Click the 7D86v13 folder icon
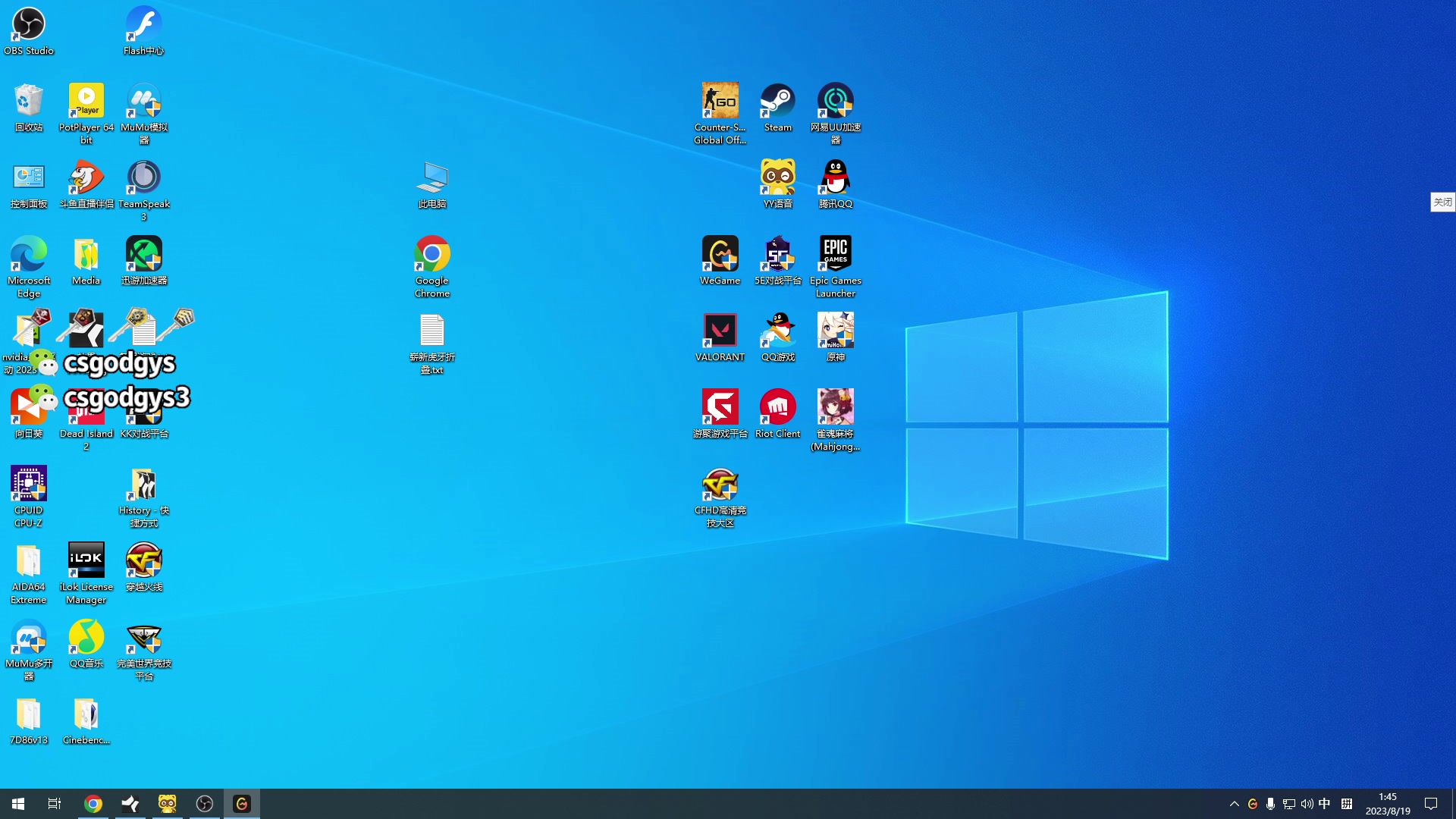 [x=29, y=720]
